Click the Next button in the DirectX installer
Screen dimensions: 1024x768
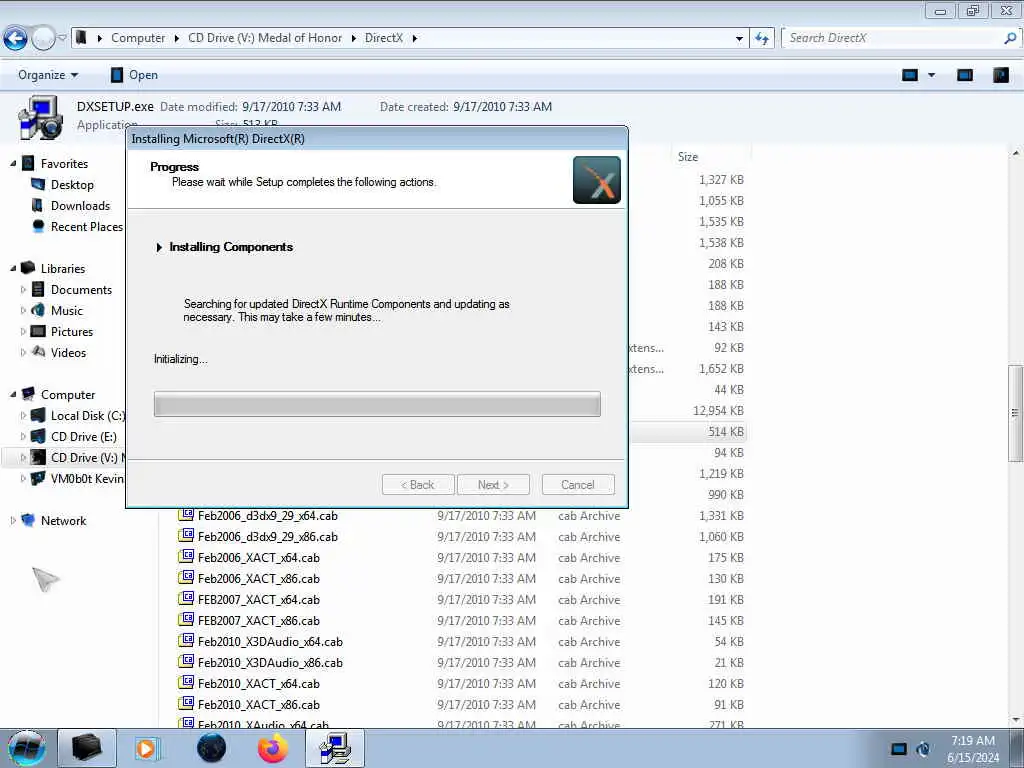click(493, 485)
